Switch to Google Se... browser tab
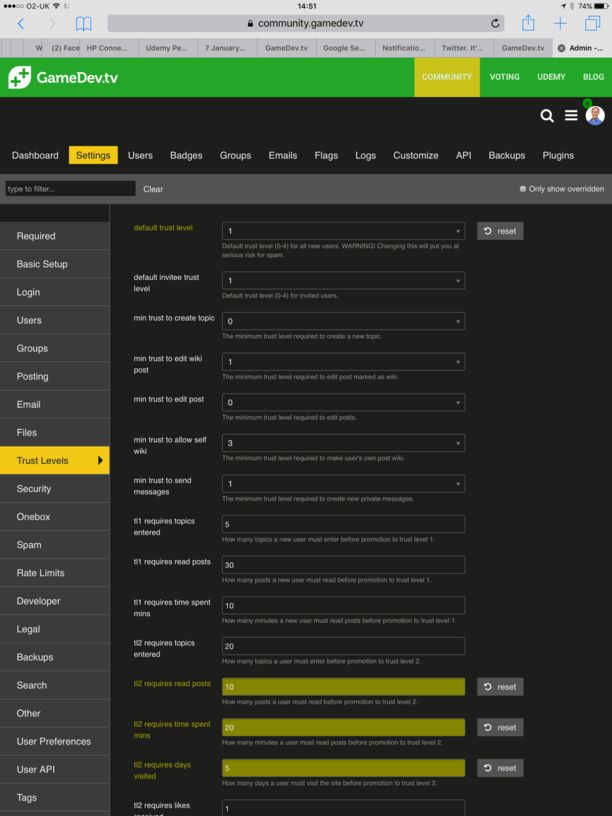Viewport: 612px width, 816px height. coord(345,48)
